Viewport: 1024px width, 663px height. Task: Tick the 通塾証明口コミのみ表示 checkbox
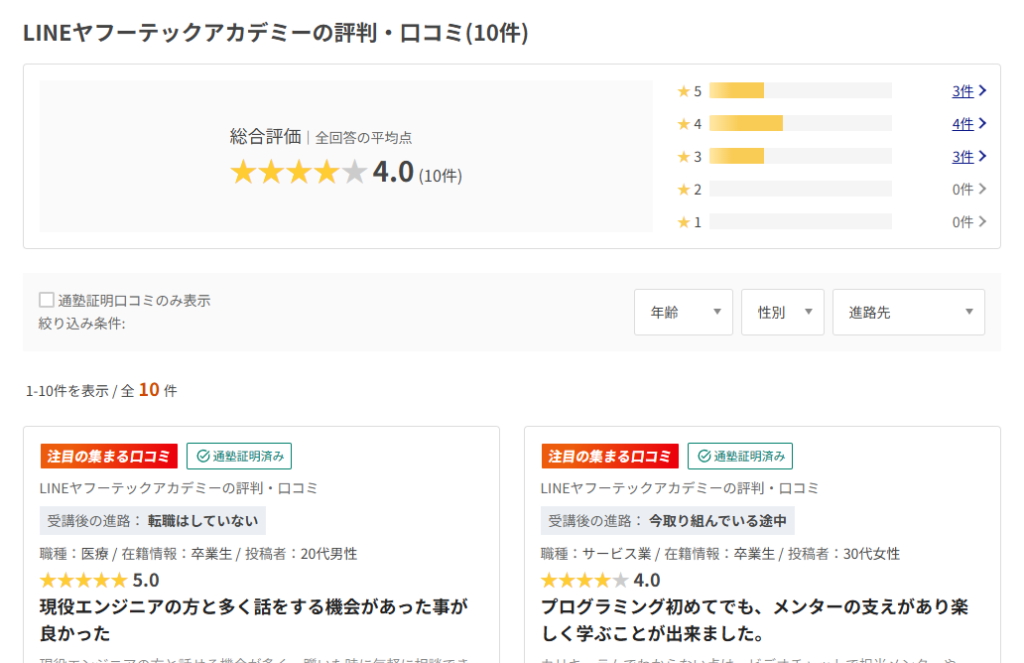[46, 300]
